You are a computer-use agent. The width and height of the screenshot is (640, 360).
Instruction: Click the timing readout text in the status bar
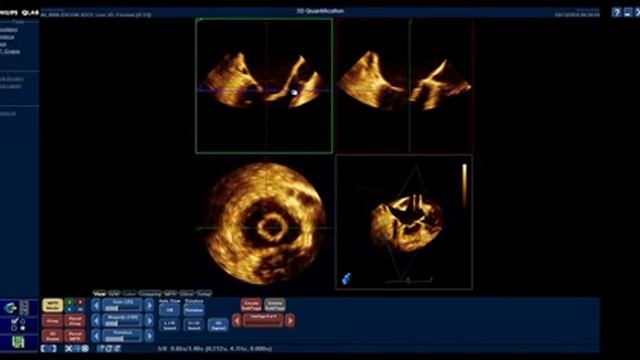215,349
